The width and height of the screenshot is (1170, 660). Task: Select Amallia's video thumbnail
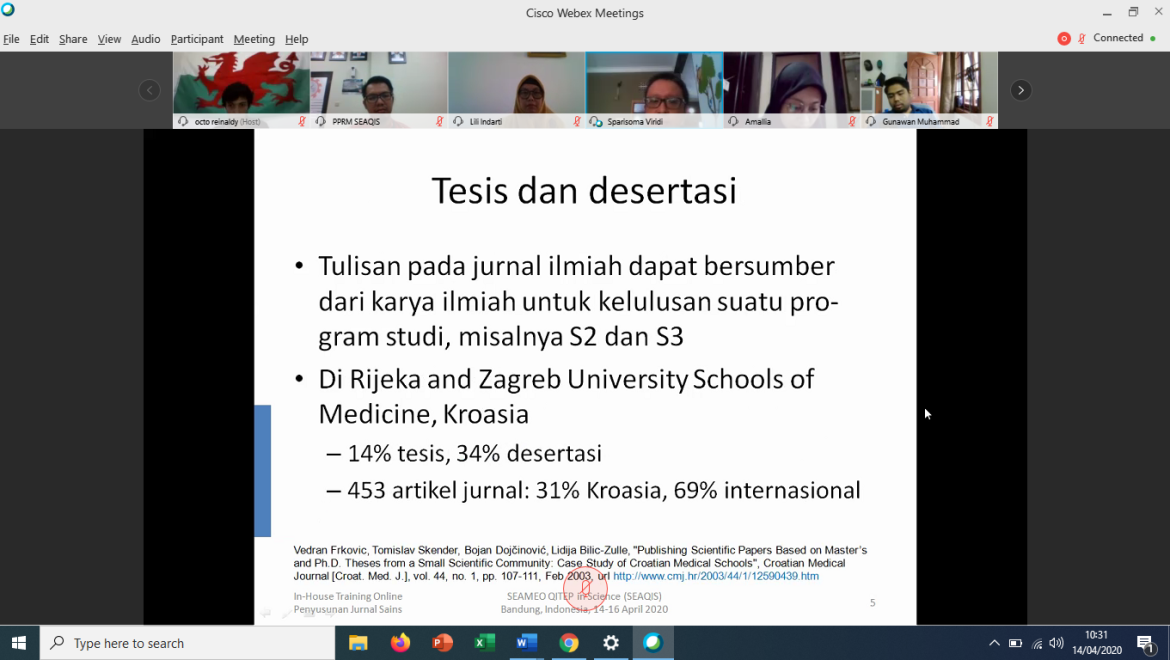[790, 85]
